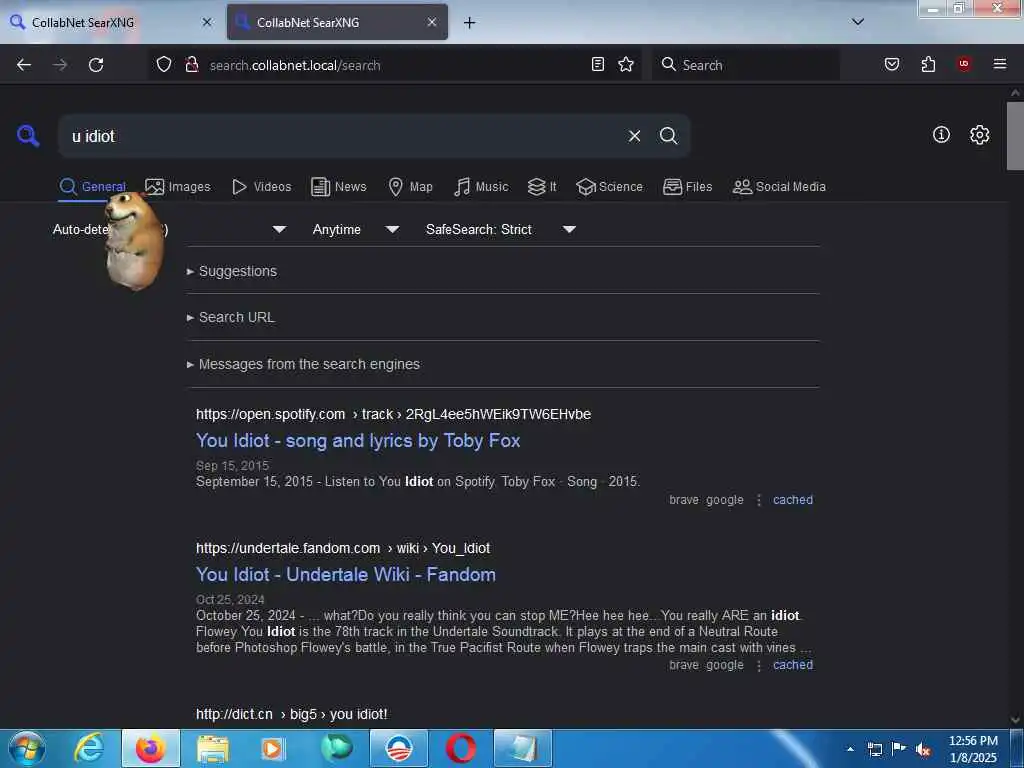Switch to the It category

pos(542,187)
